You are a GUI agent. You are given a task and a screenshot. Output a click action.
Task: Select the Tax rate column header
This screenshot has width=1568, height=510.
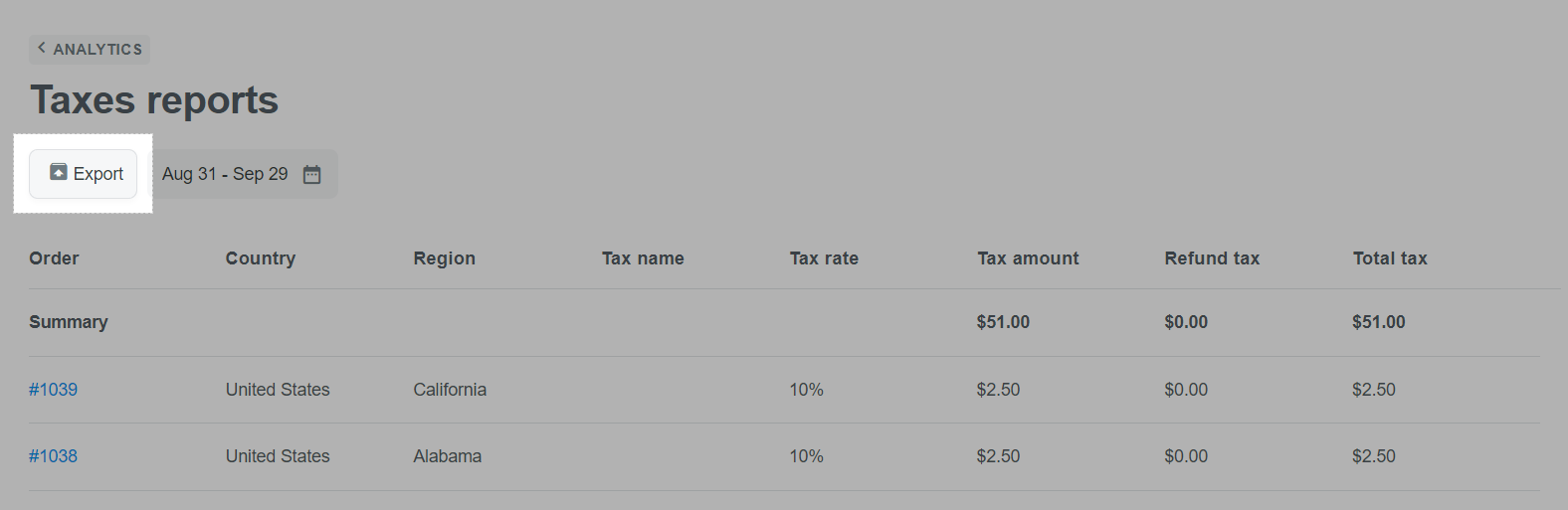pos(824,258)
